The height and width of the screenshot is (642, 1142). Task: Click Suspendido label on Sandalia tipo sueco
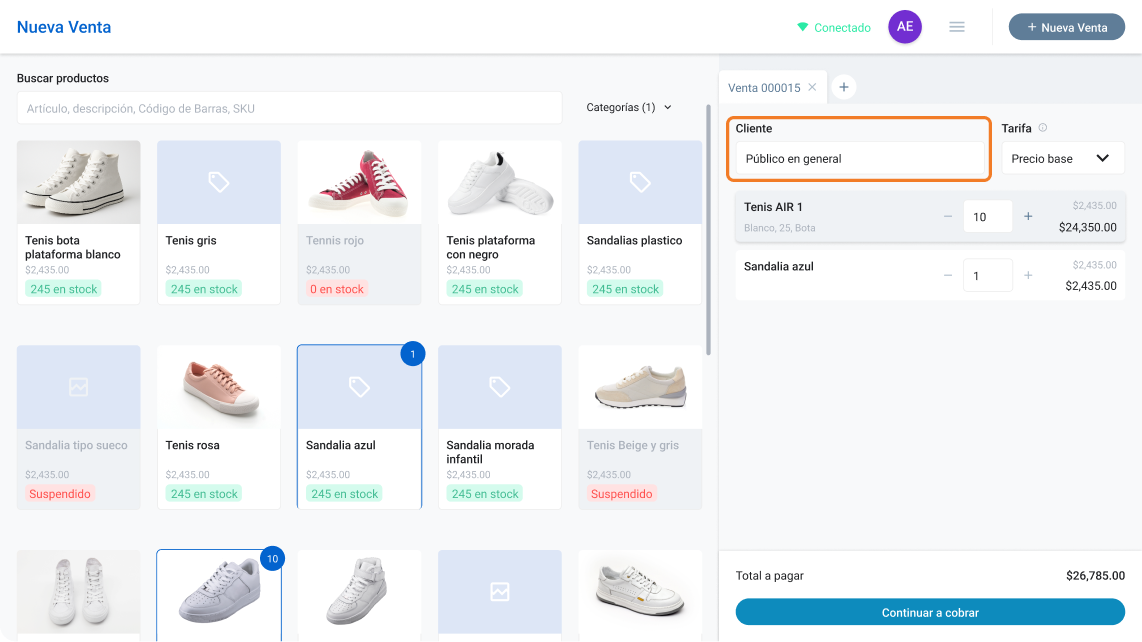(60, 494)
